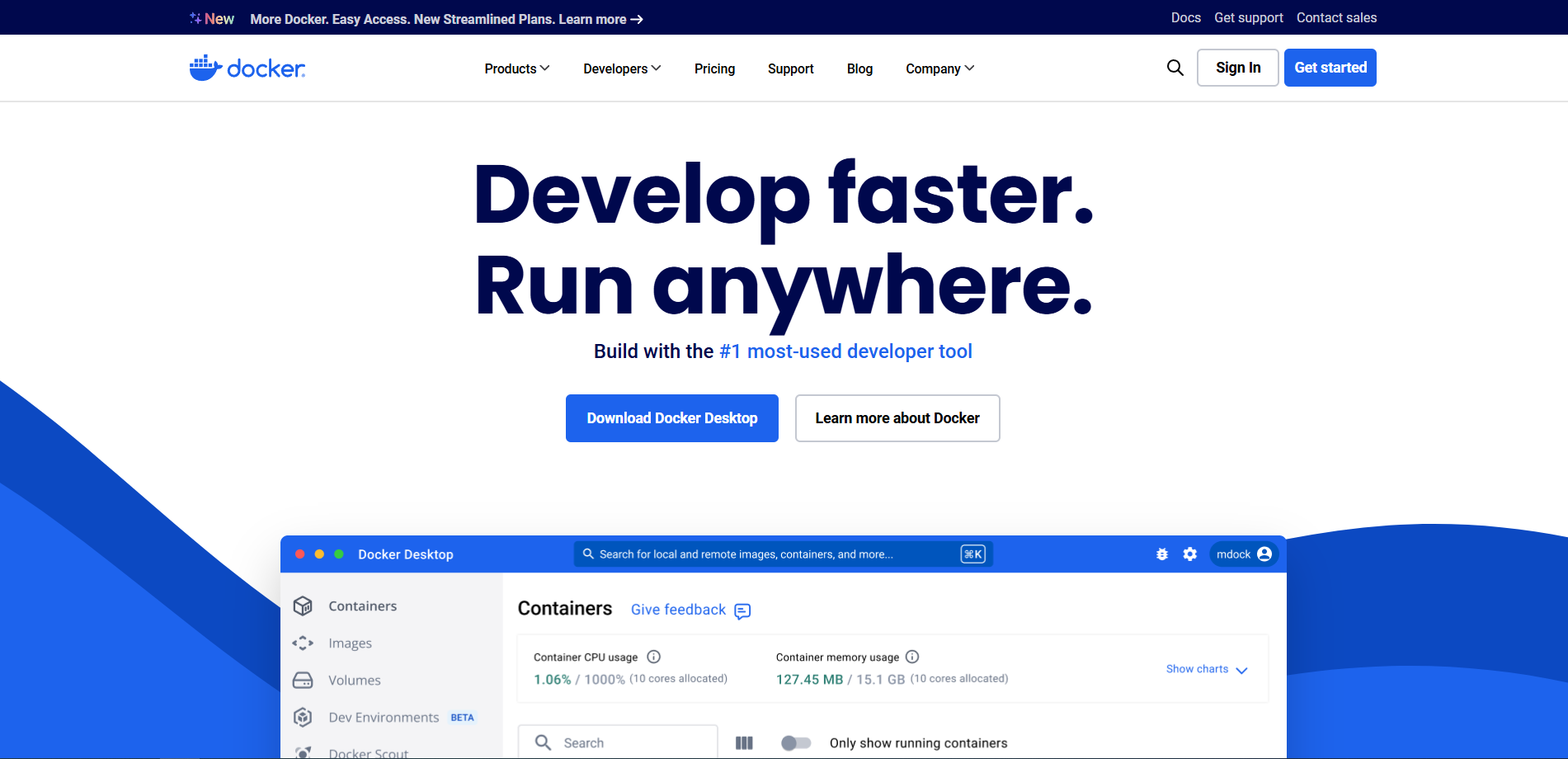Image resolution: width=1568 pixels, height=759 pixels.
Task: Click the mdock user avatar icon
Action: 1264,554
